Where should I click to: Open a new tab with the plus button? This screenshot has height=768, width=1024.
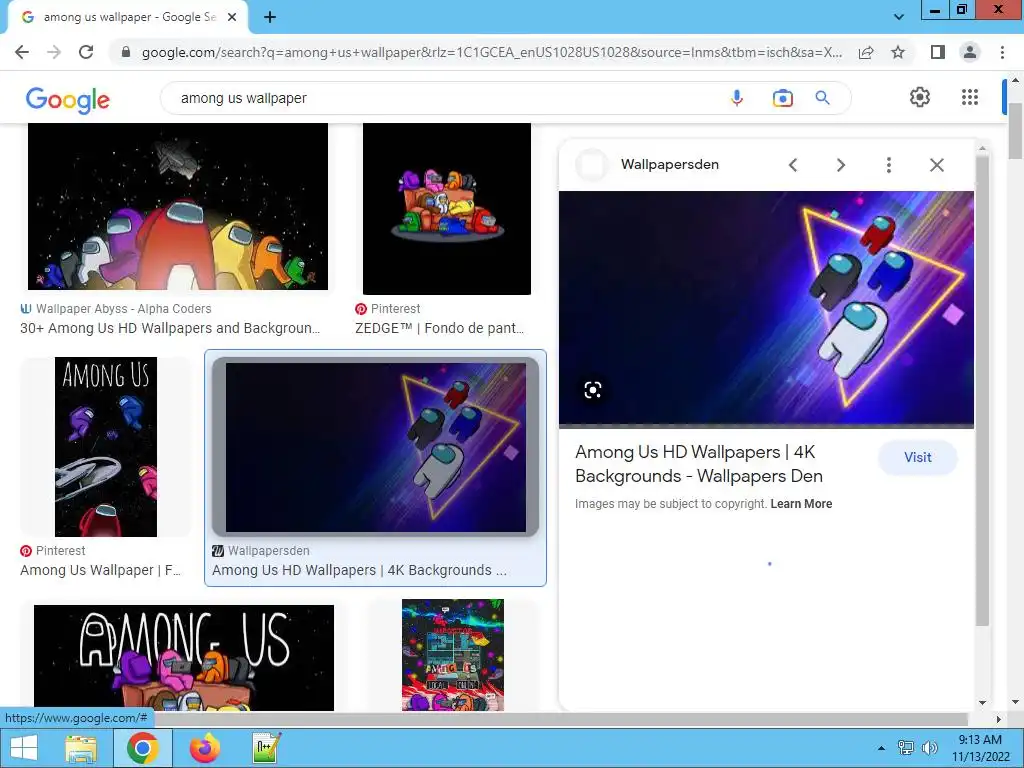click(x=270, y=18)
